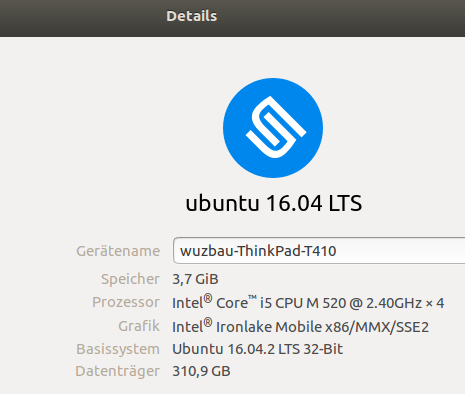
Task: Click the blue circular distribution logo
Action: 273,128
